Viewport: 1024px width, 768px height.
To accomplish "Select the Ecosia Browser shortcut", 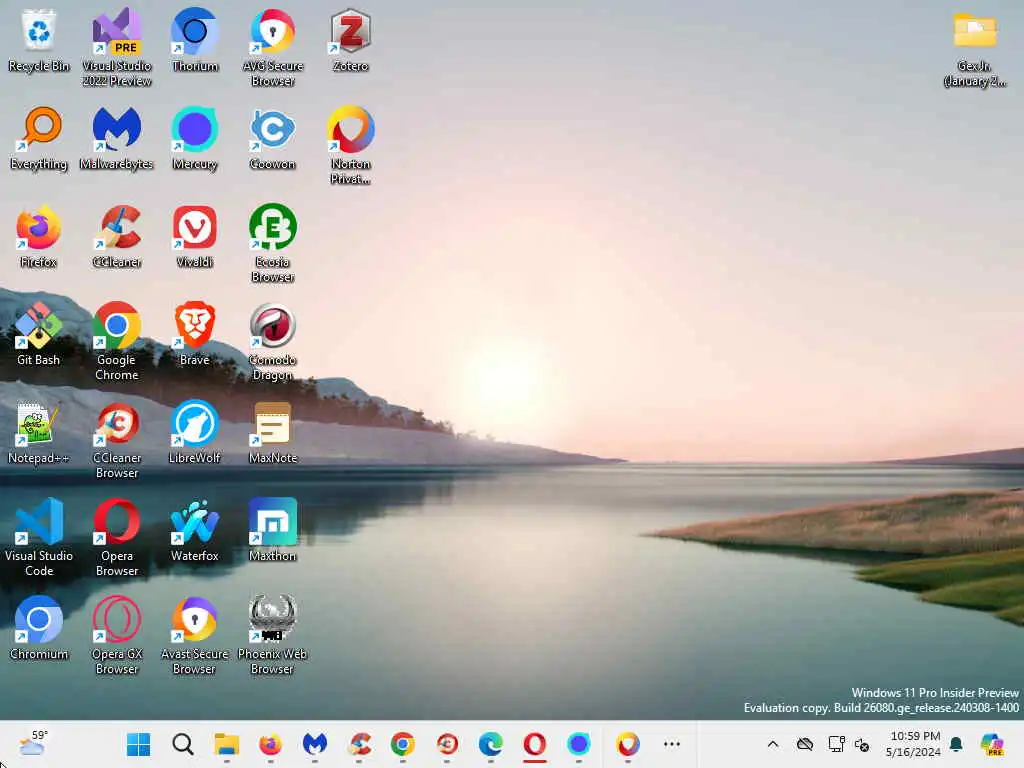I will [273, 243].
